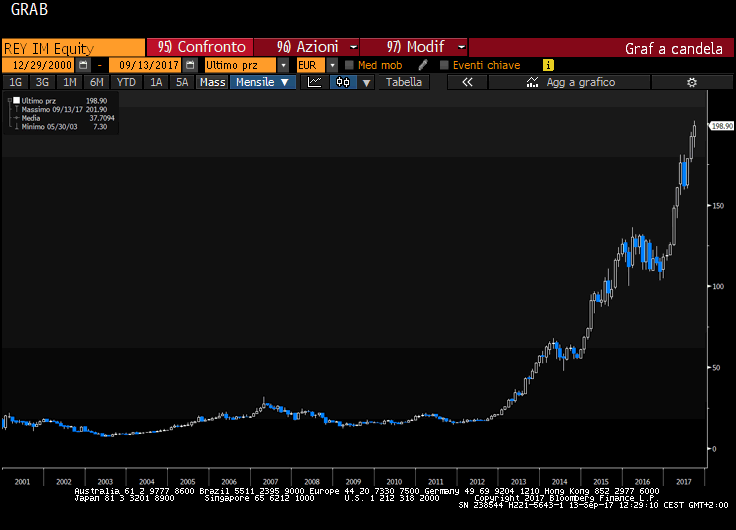736x530 pixels.
Task: Select the 1A time range tab
Action: tap(156, 82)
